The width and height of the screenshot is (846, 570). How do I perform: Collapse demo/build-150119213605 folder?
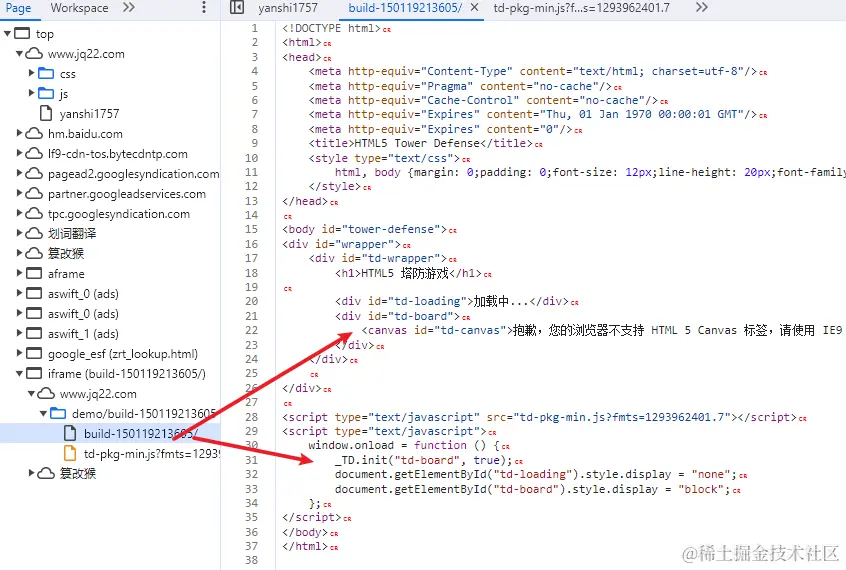tap(43, 413)
